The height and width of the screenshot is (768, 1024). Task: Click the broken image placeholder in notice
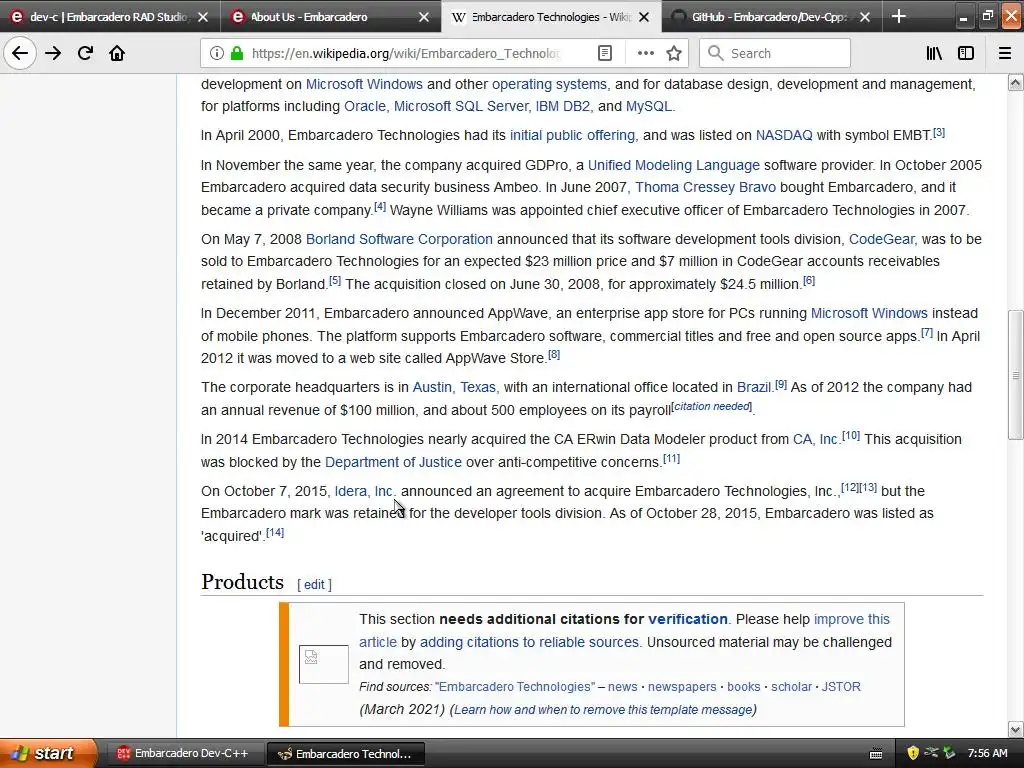(x=323, y=664)
